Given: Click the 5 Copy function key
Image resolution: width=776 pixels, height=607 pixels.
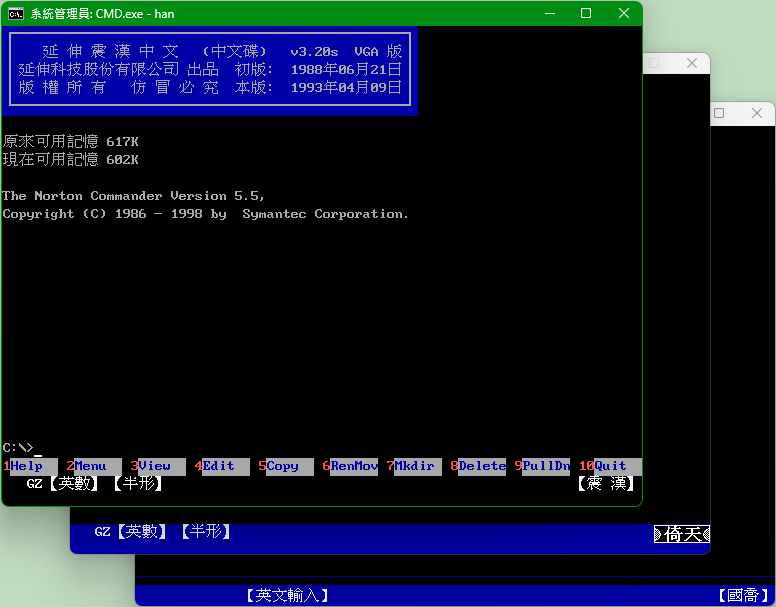Looking at the screenshot, I should [286, 467].
